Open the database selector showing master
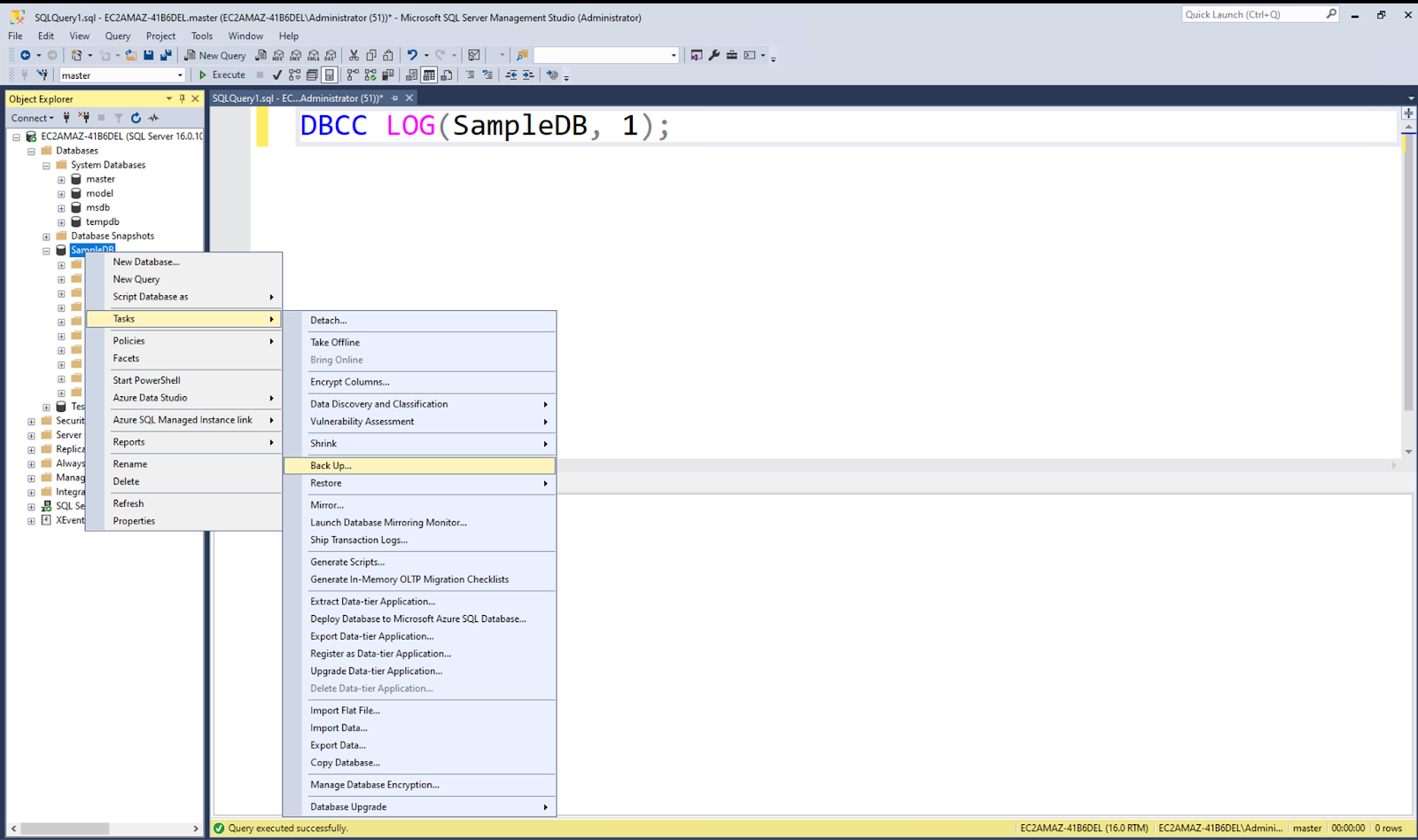Screen dimensions: 1418x840 [x=121, y=74]
